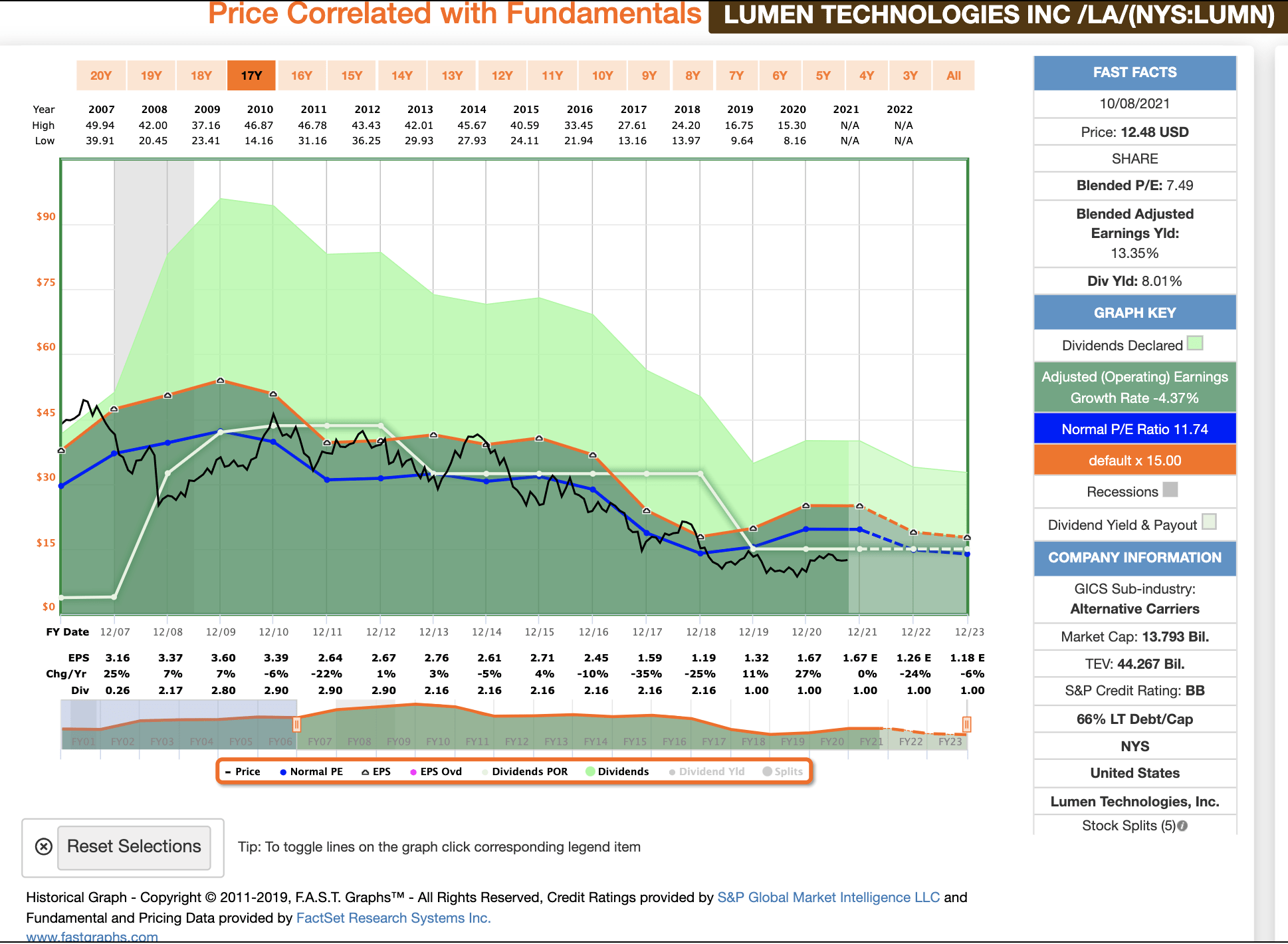Grab the left range slider handle at FY06
Screen dimensions: 1288x944
tap(297, 724)
